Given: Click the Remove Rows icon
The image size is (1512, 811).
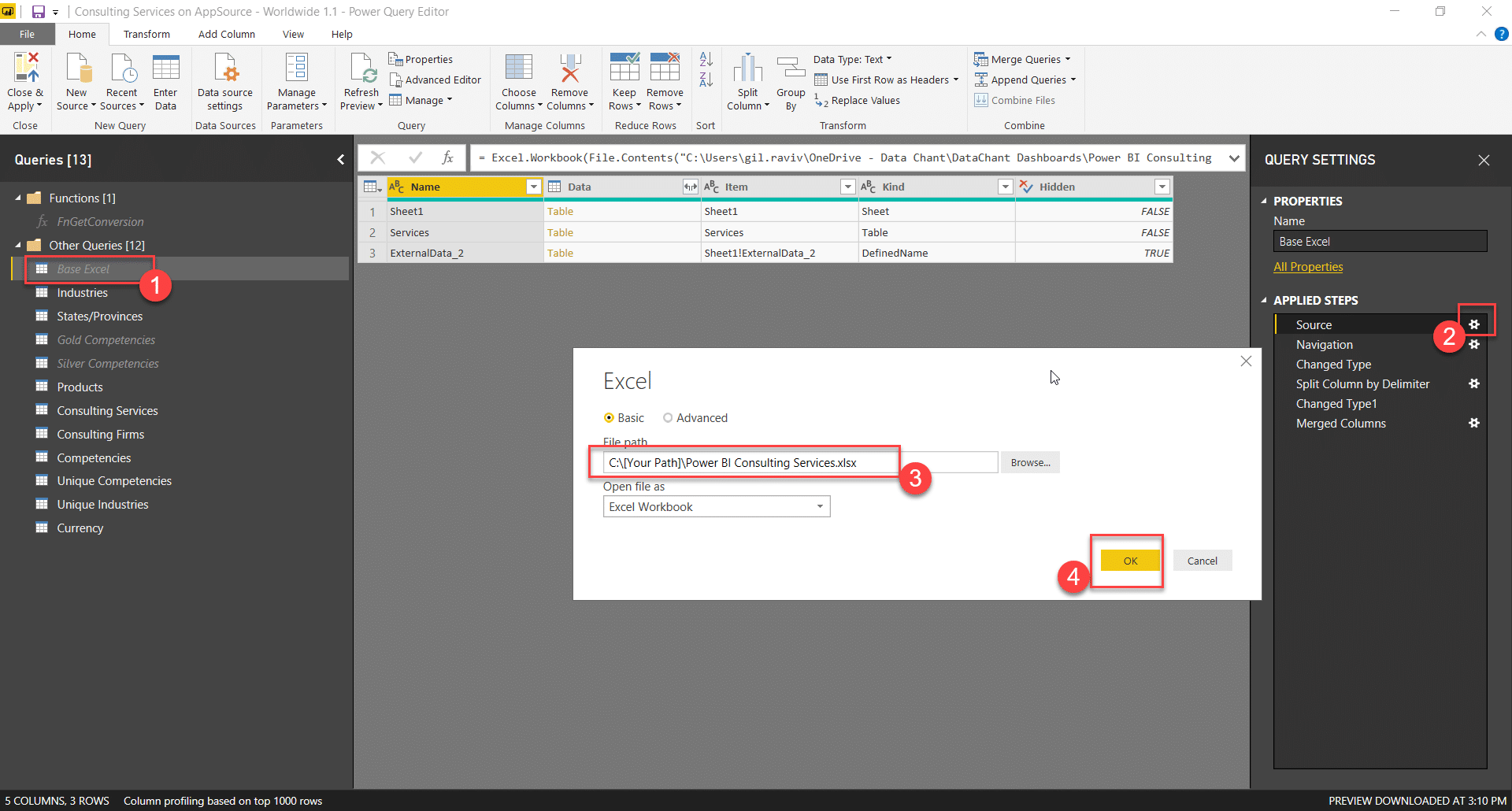Looking at the screenshot, I should point(665,68).
